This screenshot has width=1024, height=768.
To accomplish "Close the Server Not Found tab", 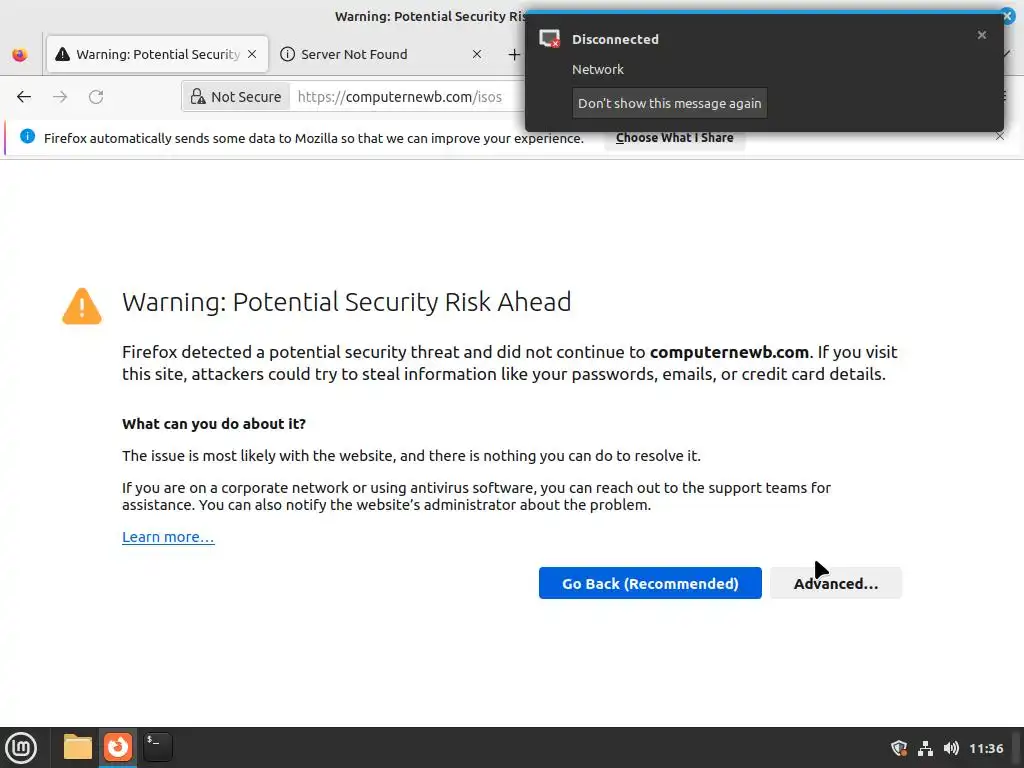I will coord(477,55).
